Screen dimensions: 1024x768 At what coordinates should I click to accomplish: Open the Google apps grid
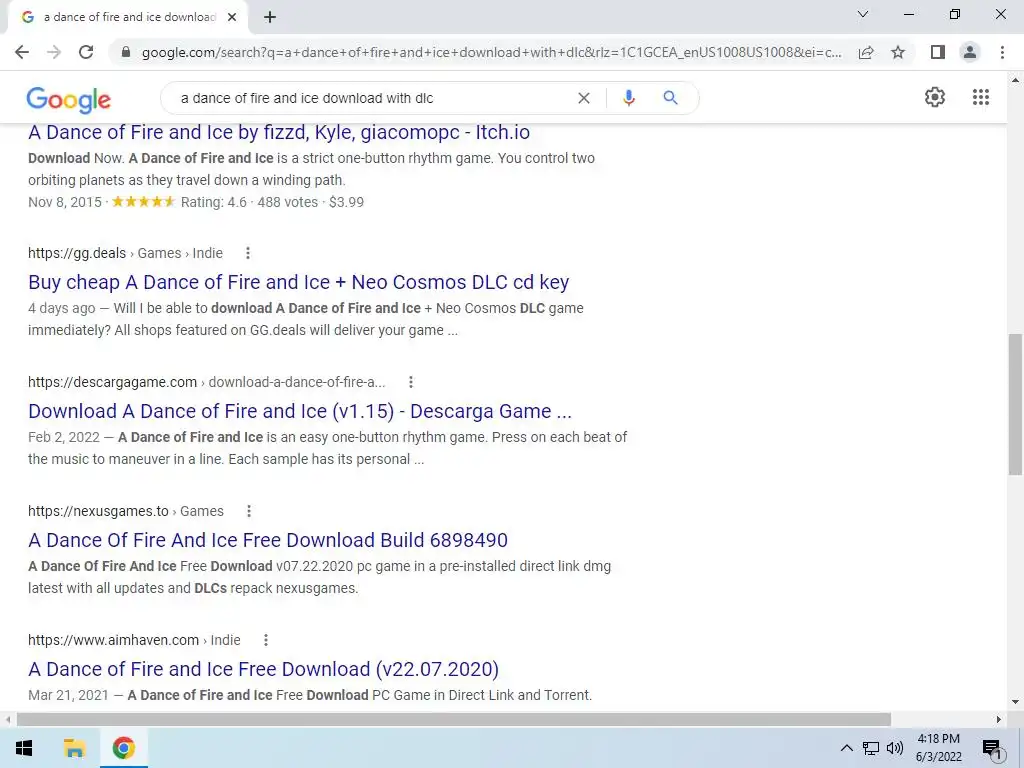(x=980, y=97)
